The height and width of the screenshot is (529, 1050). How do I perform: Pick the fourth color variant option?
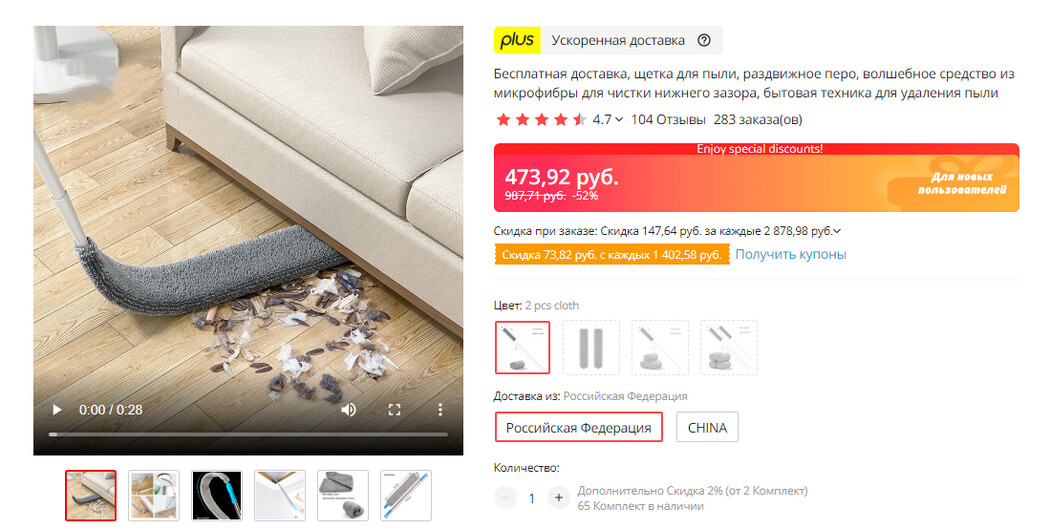click(x=729, y=348)
